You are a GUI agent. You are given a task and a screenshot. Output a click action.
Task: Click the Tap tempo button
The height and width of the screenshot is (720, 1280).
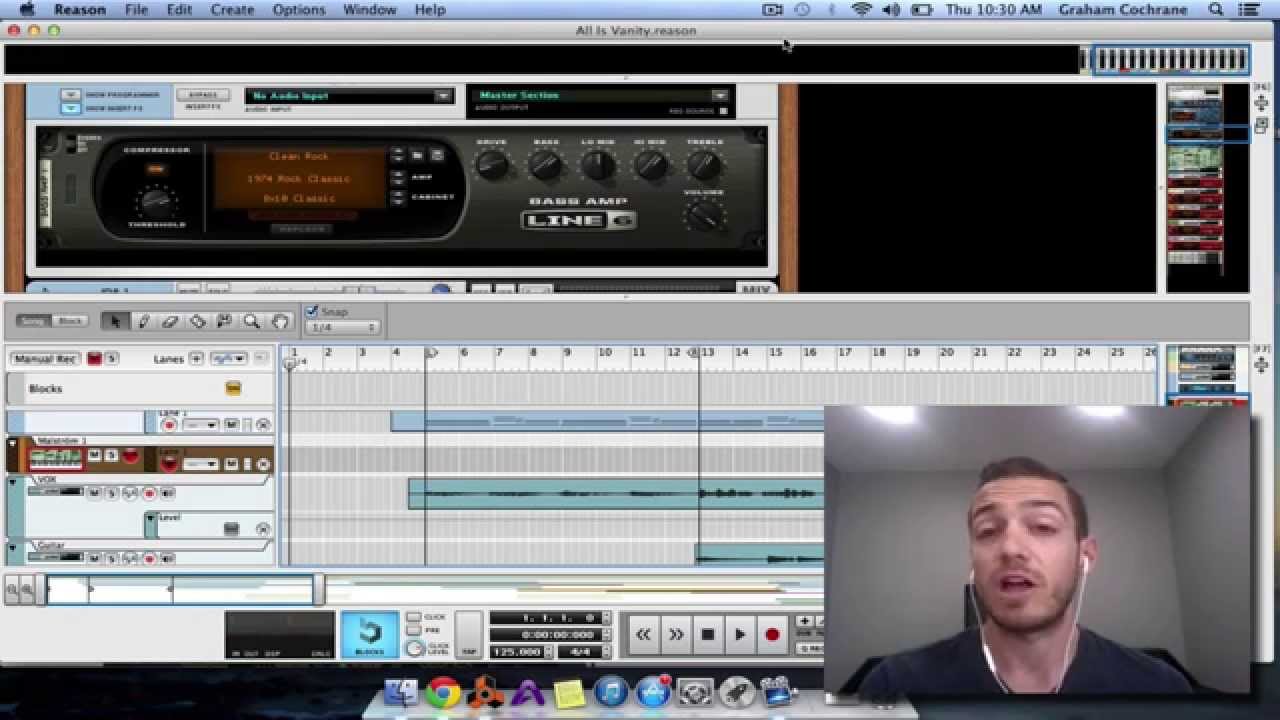pos(468,634)
